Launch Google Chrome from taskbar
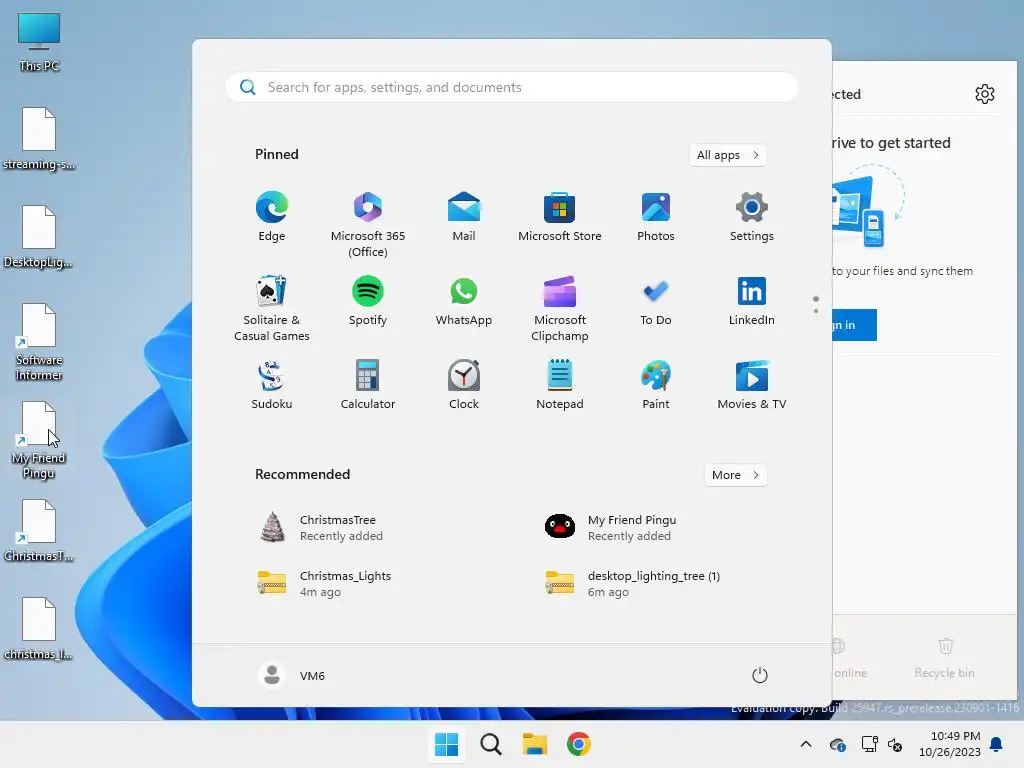Screen dimensions: 1024x768 tap(579, 744)
